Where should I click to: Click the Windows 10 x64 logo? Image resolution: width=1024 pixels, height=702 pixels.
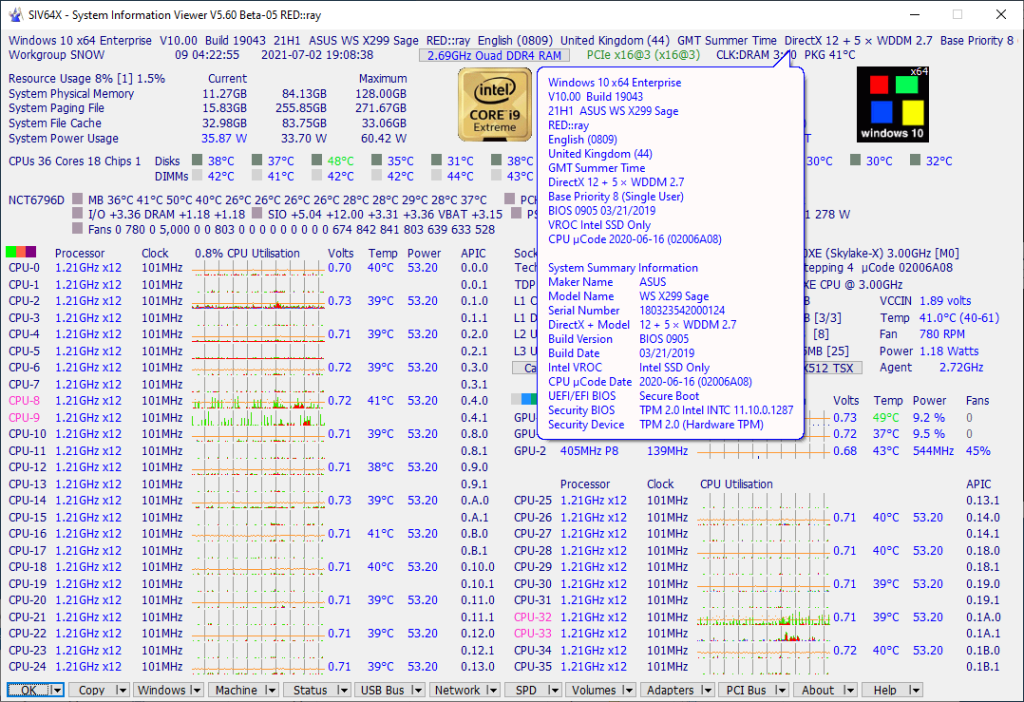891,104
